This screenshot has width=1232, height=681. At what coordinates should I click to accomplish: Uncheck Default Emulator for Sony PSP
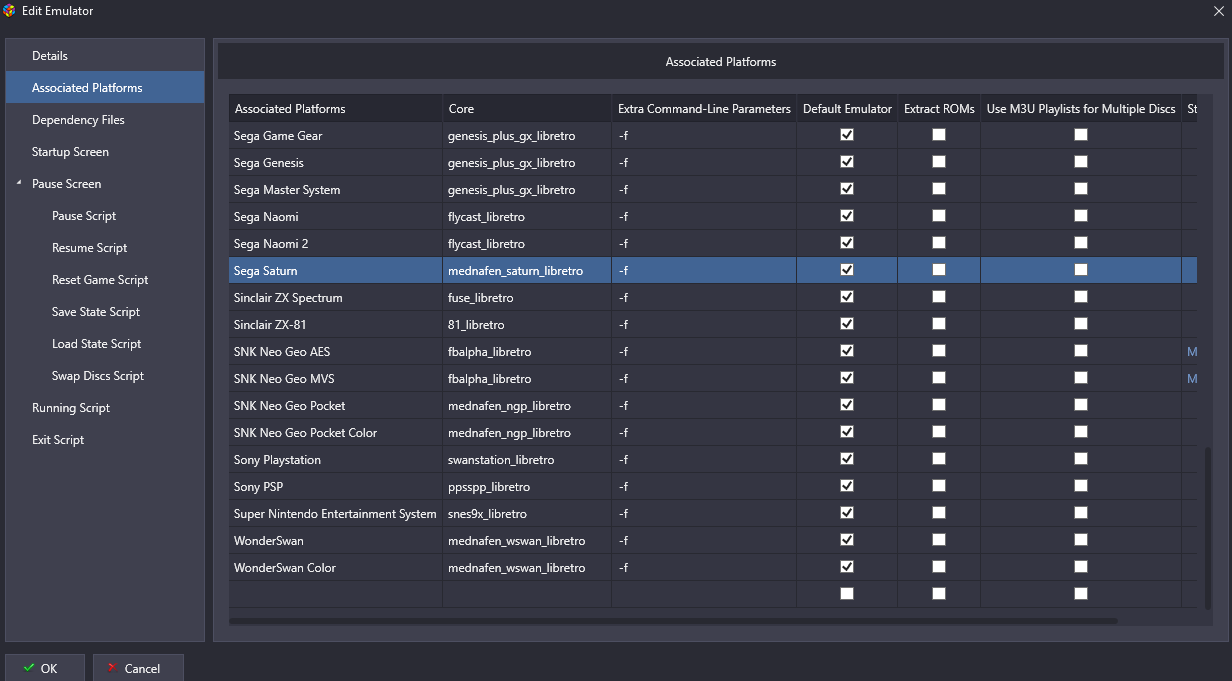click(847, 486)
